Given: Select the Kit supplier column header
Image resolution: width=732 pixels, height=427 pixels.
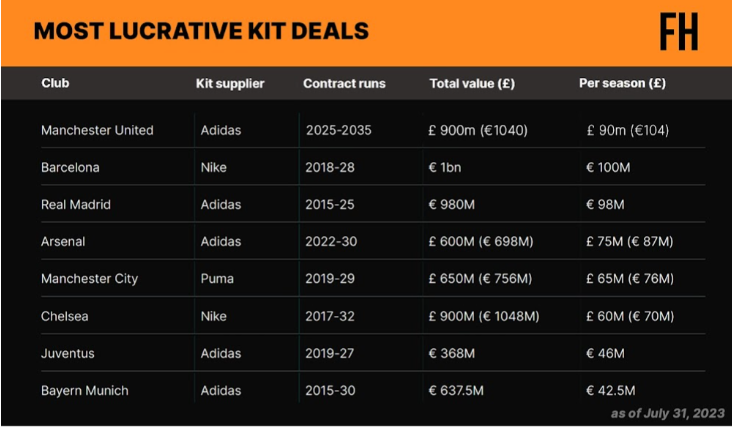Looking at the screenshot, I should 230,83.
